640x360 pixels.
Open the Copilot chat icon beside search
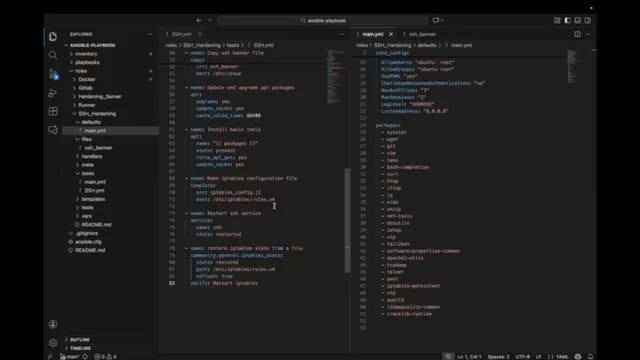436,20
